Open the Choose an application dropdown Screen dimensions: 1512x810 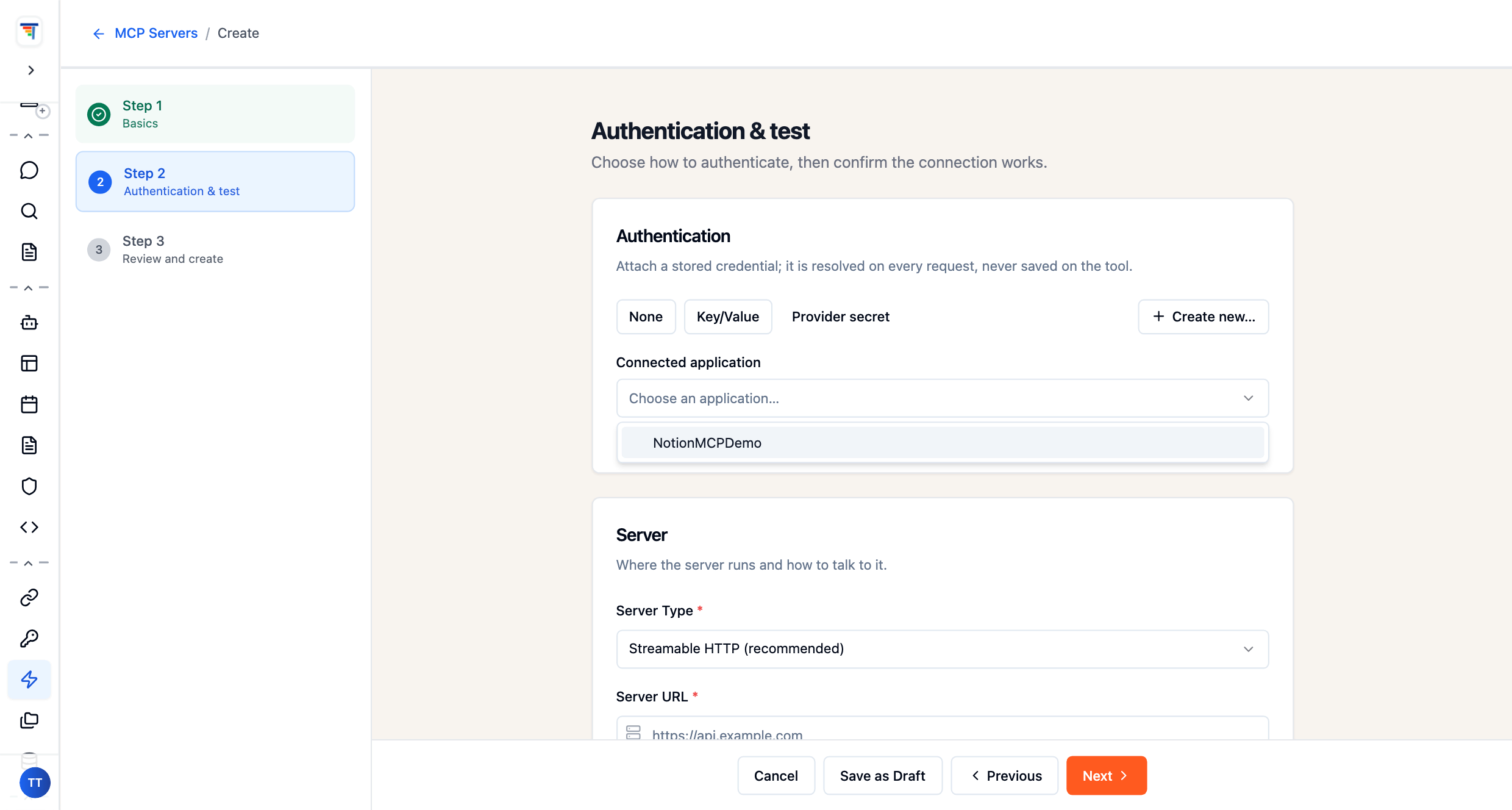click(x=942, y=398)
